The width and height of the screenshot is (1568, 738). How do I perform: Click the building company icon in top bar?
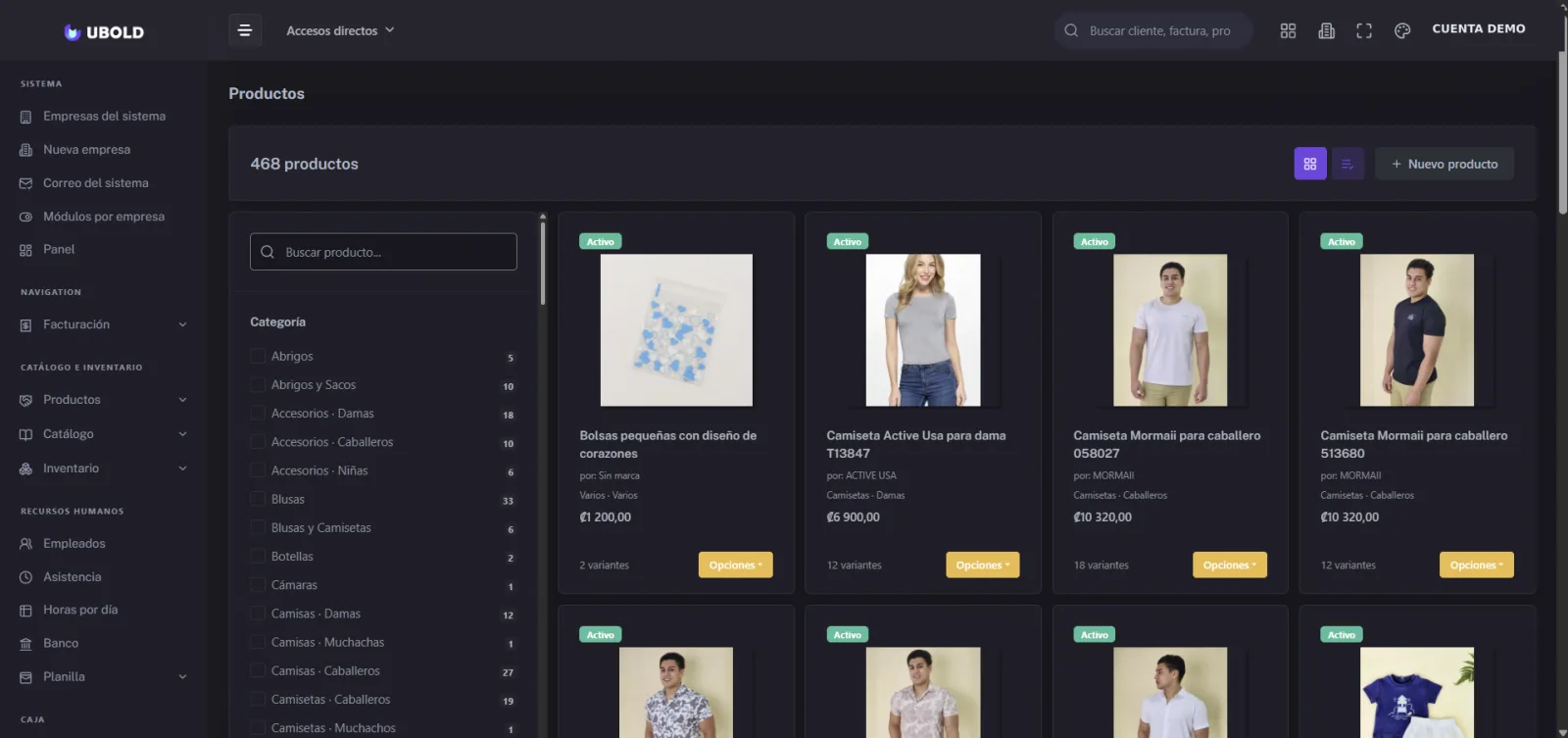coord(1326,30)
